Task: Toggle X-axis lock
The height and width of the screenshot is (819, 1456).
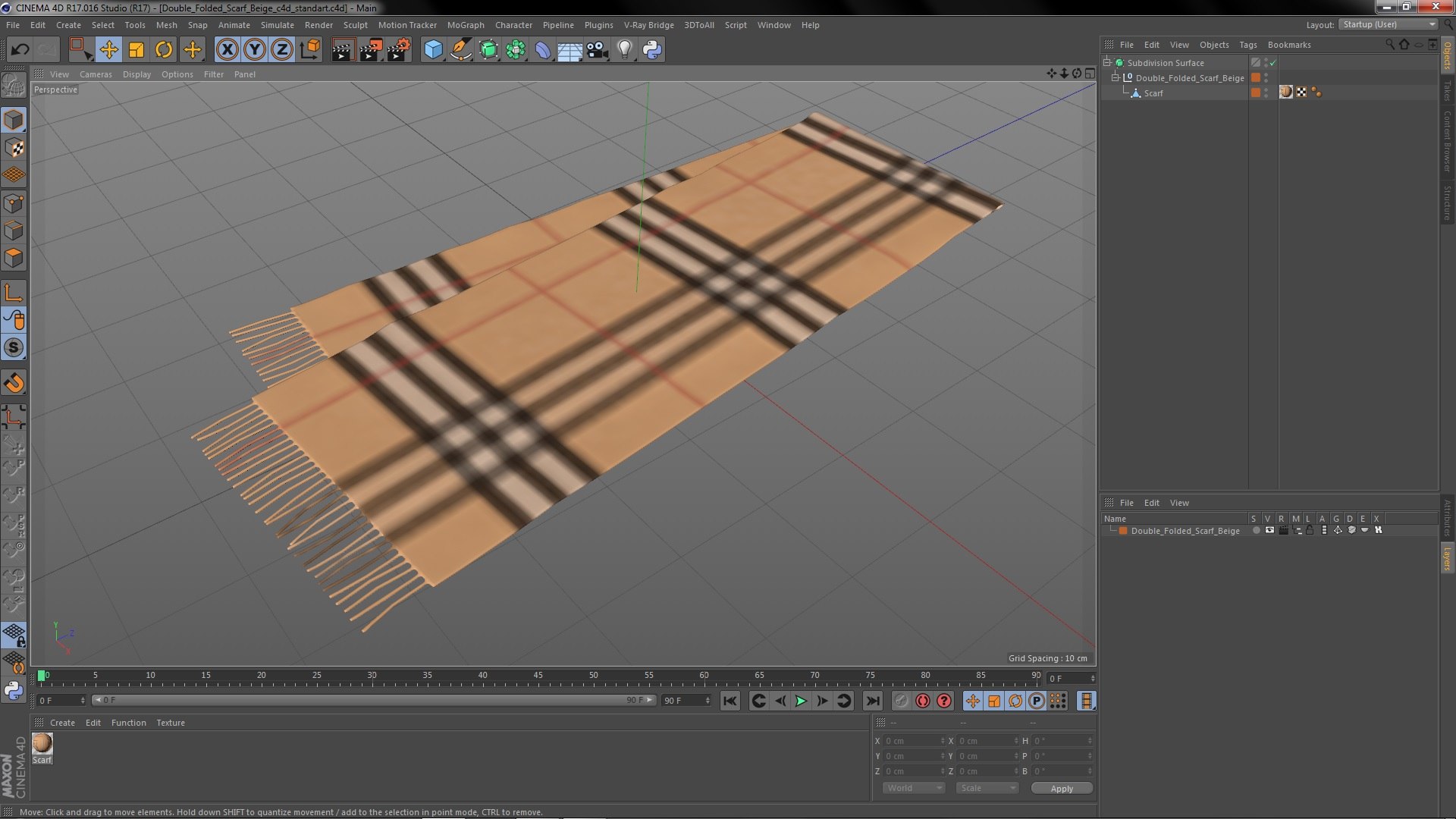Action: click(x=227, y=50)
